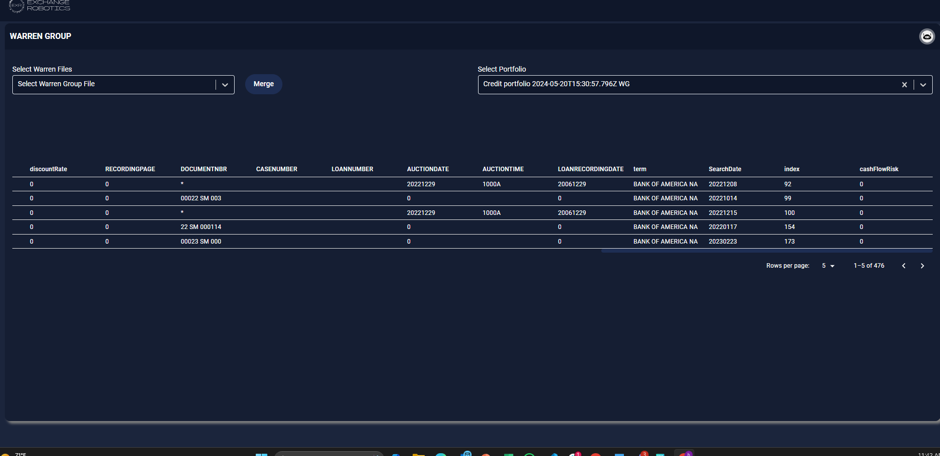Open the Select Portfolio dropdown chevron
The width and height of the screenshot is (941, 456).
(x=923, y=85)
